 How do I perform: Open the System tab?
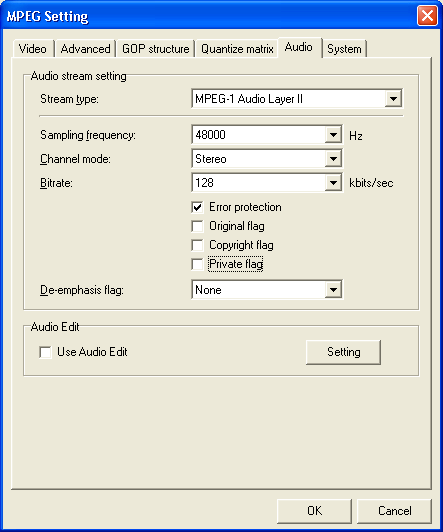point(344,49)
